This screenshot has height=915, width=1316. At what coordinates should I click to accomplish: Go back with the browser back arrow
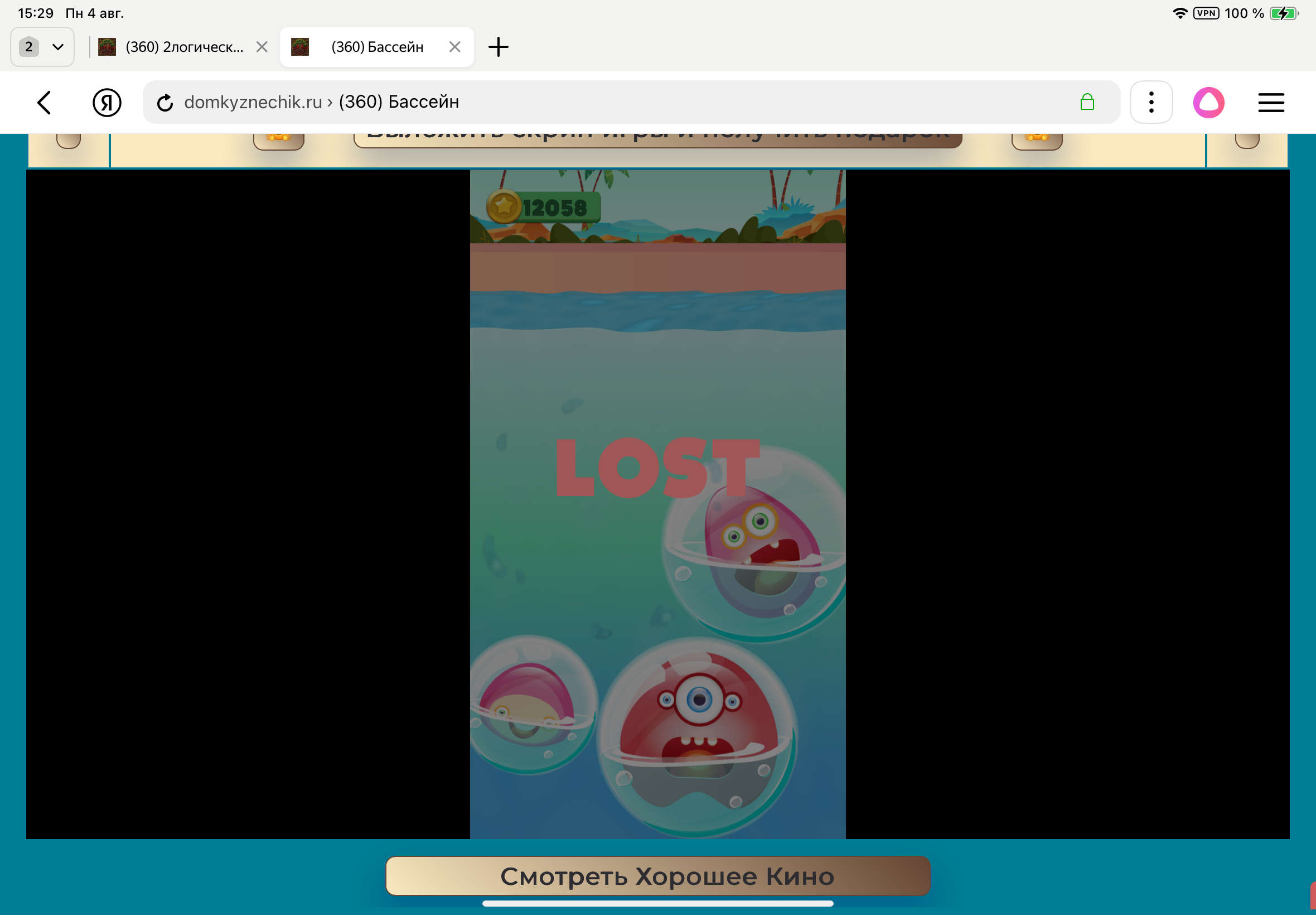44,103
